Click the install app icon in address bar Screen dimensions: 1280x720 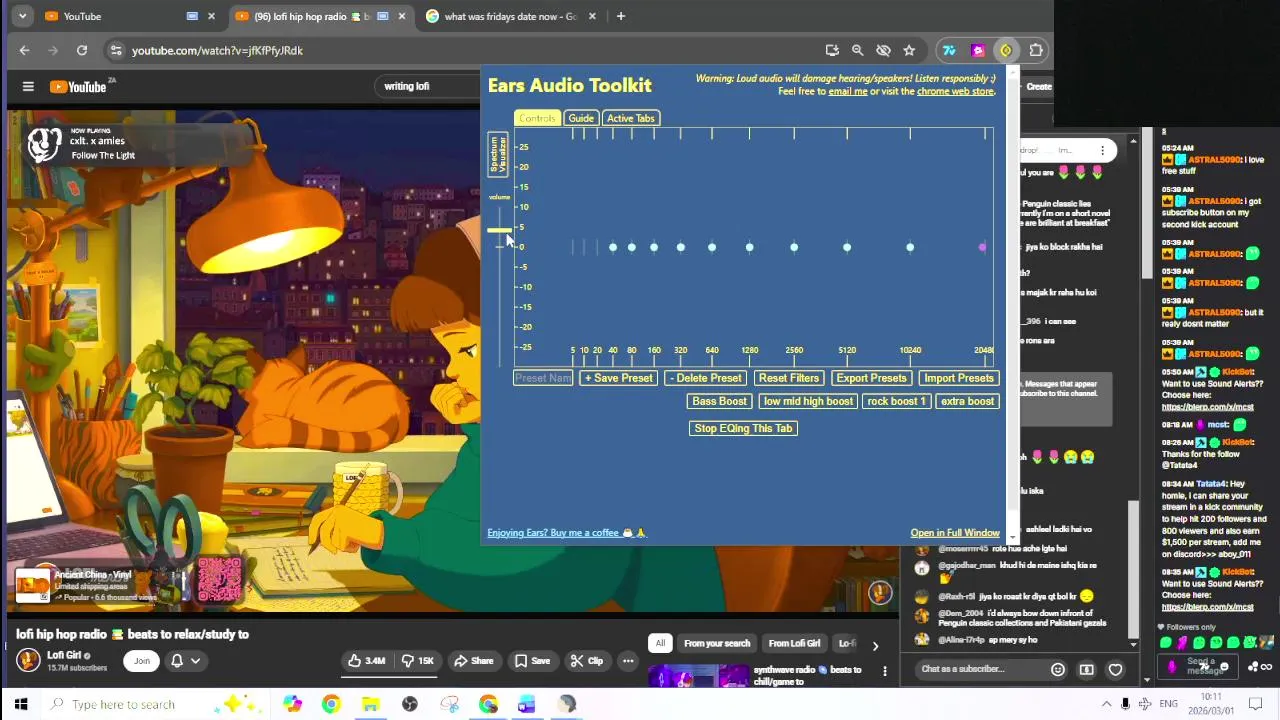click(832, 50)
